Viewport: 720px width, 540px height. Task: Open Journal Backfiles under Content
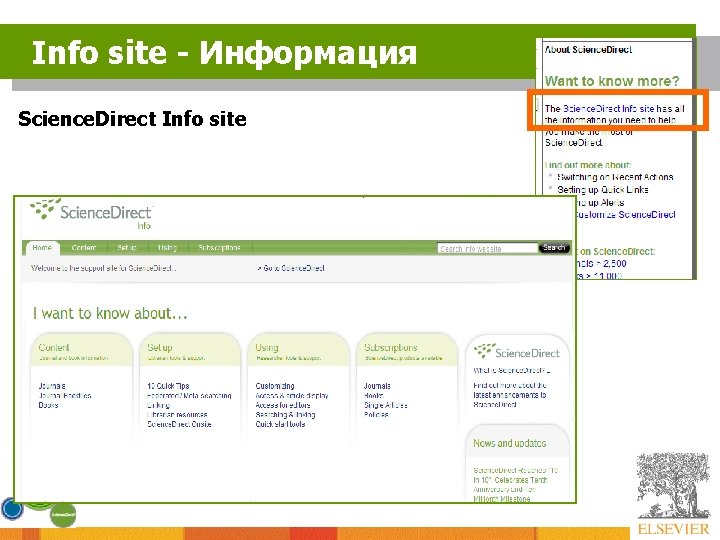65,395
